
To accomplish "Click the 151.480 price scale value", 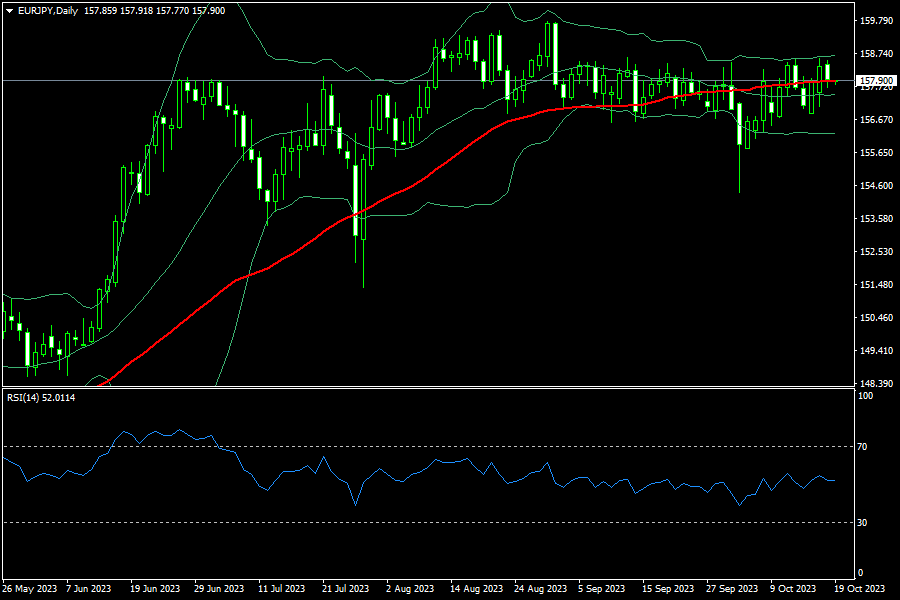I will point(876,284).
